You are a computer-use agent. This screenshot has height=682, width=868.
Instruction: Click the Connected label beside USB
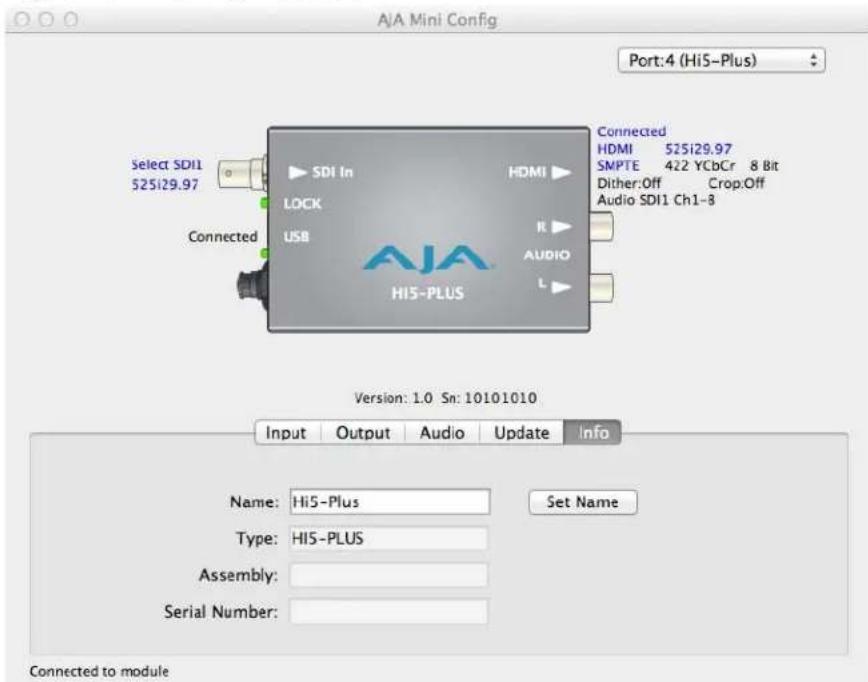coord(223,236)
